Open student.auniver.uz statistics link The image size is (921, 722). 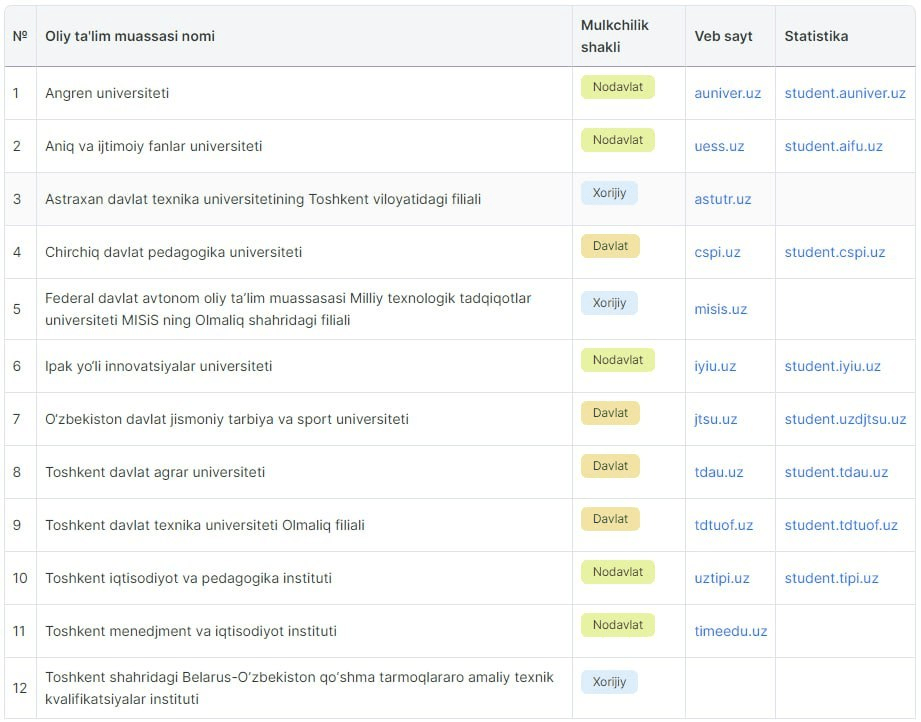click(845, 93)
